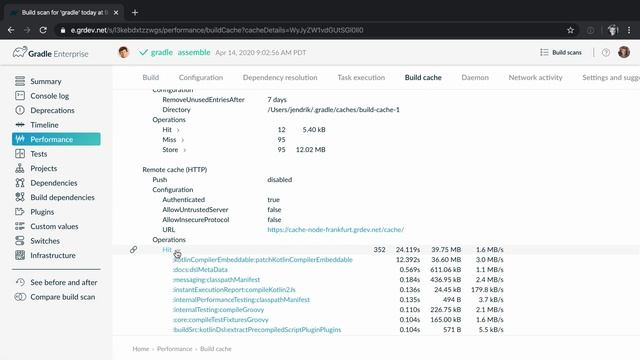Screen dimensions: 640x360
Task: Bookmark this page with the star icon
Action: tap(570, 30)
